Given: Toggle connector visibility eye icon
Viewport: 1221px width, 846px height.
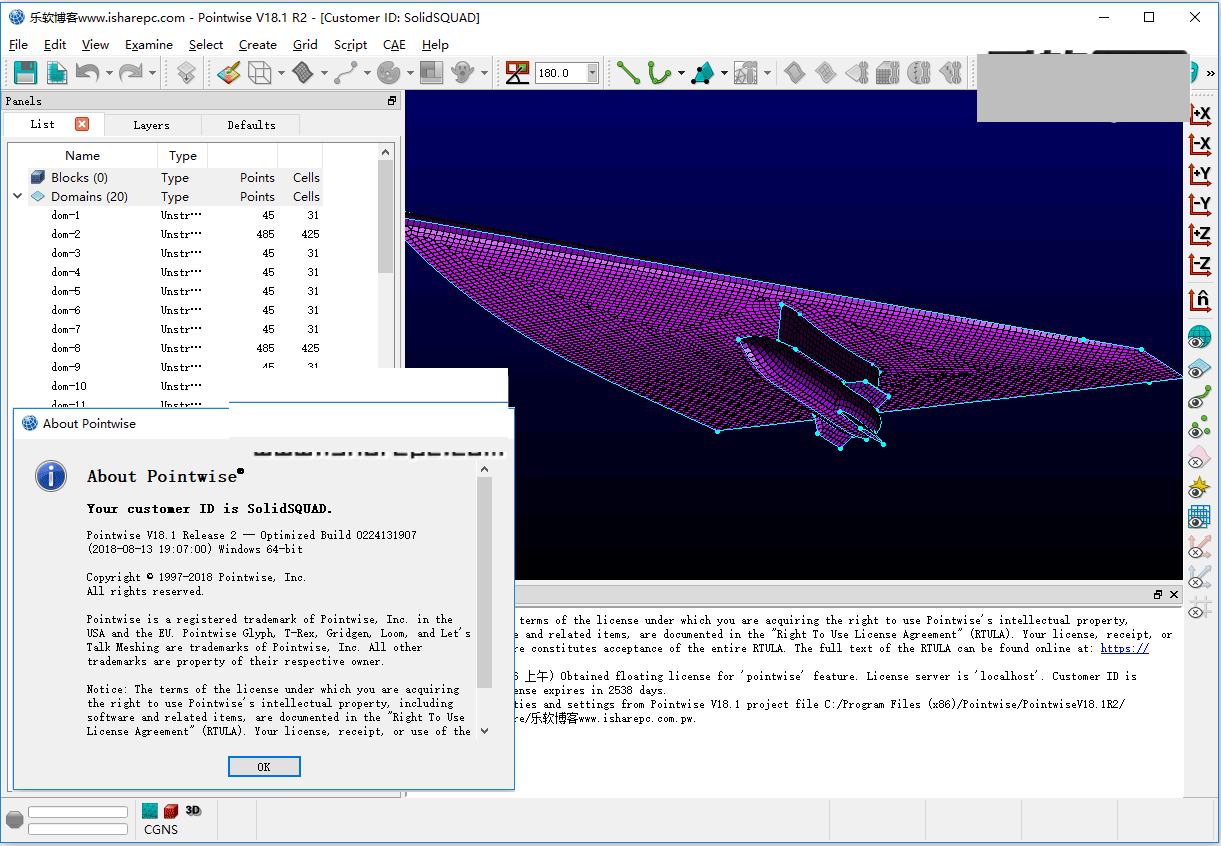Looking at the screenshot, I should pyautogui.click(x=1199, y=399).
